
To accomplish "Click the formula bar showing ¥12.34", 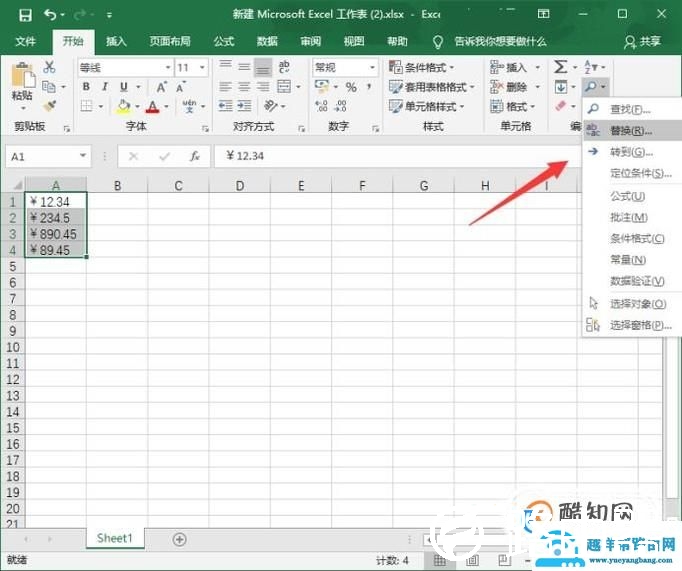I will click(x=396, y=156).
